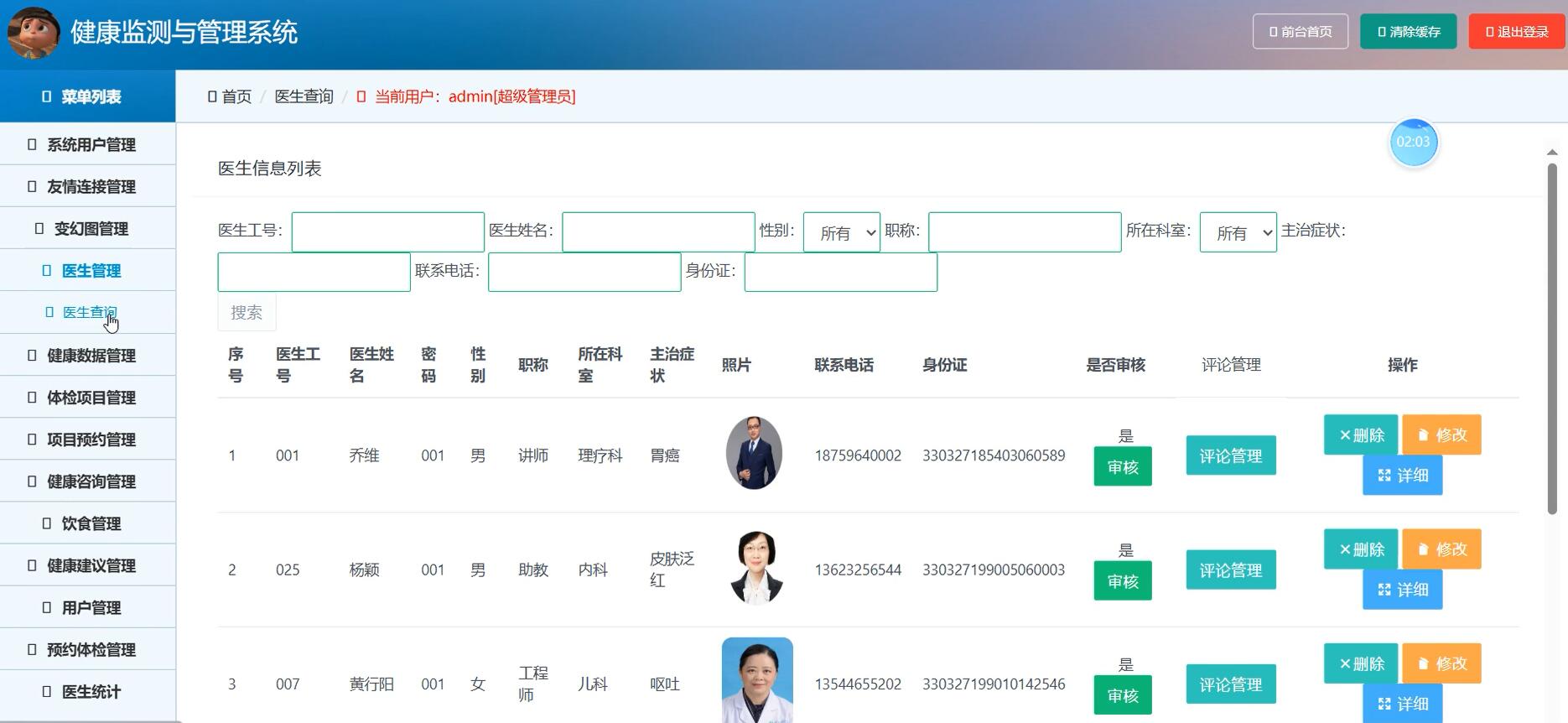This screenshot has width=1568, height=723.
Task: Open photo of doctor 乔维
Action: (754, 453)
